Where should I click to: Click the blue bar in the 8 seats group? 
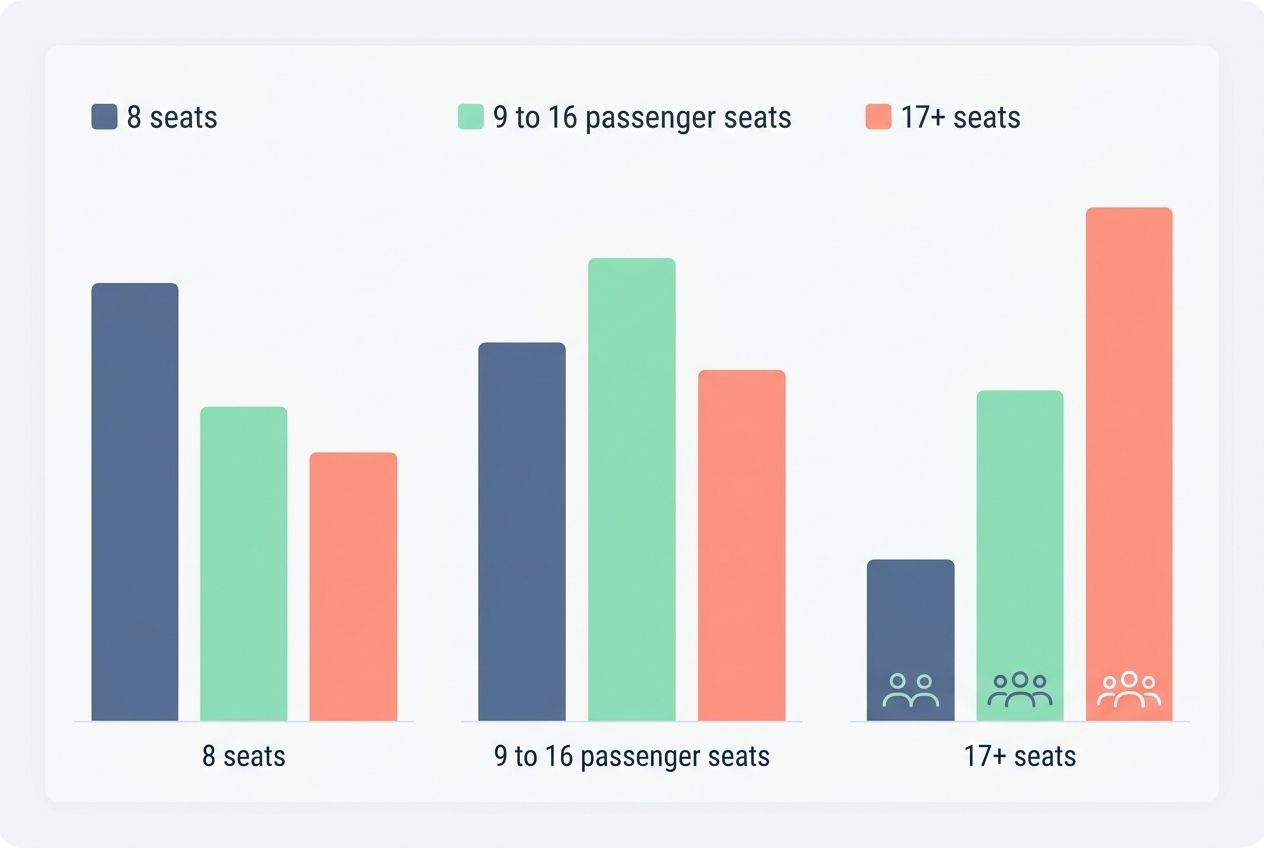(135, 502)
